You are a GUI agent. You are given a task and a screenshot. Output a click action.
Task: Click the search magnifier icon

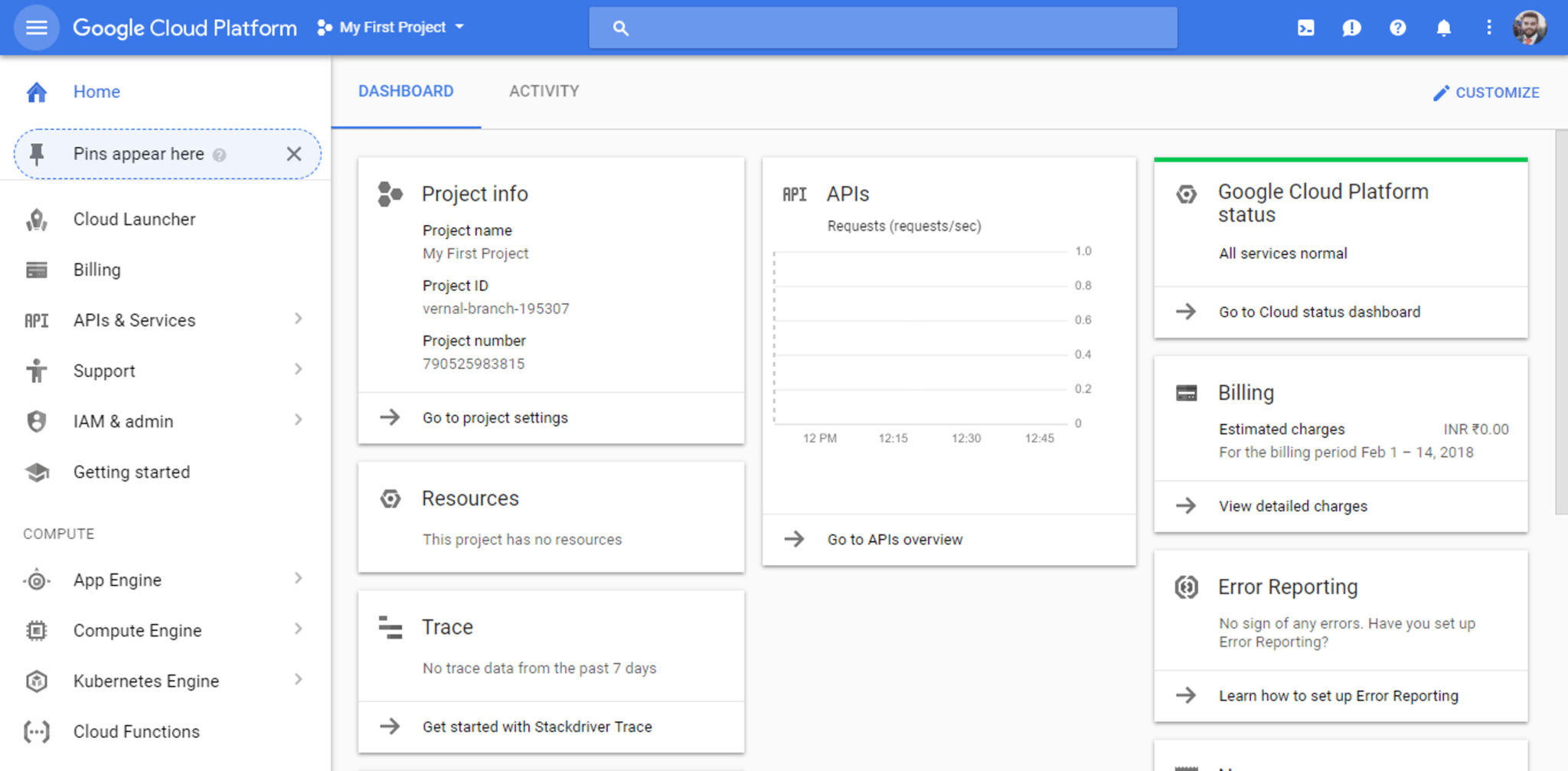[x=621, y=28]
